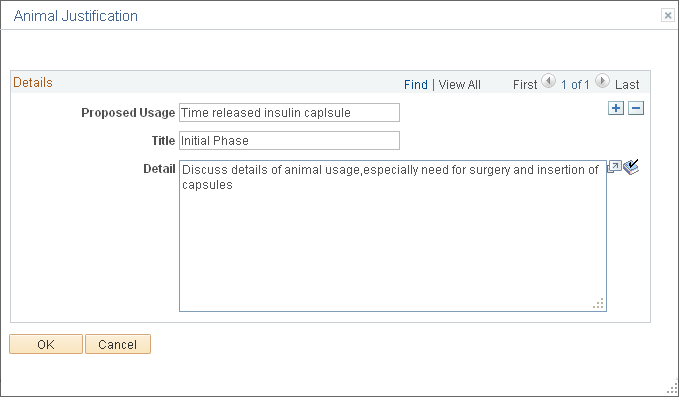679x397 pixels.
Task: Jump to the Last row
Action: pos(627,84)
